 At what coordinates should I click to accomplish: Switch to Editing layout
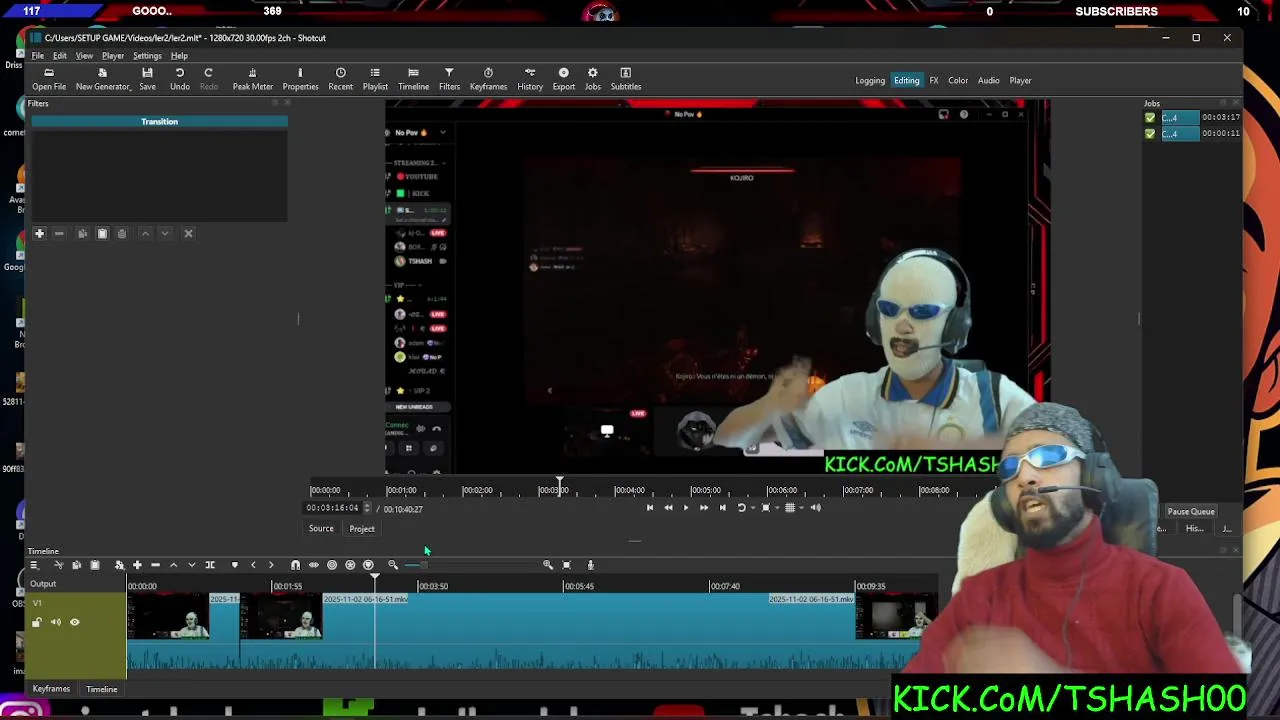pyautogui.click(x=907, y=80)
